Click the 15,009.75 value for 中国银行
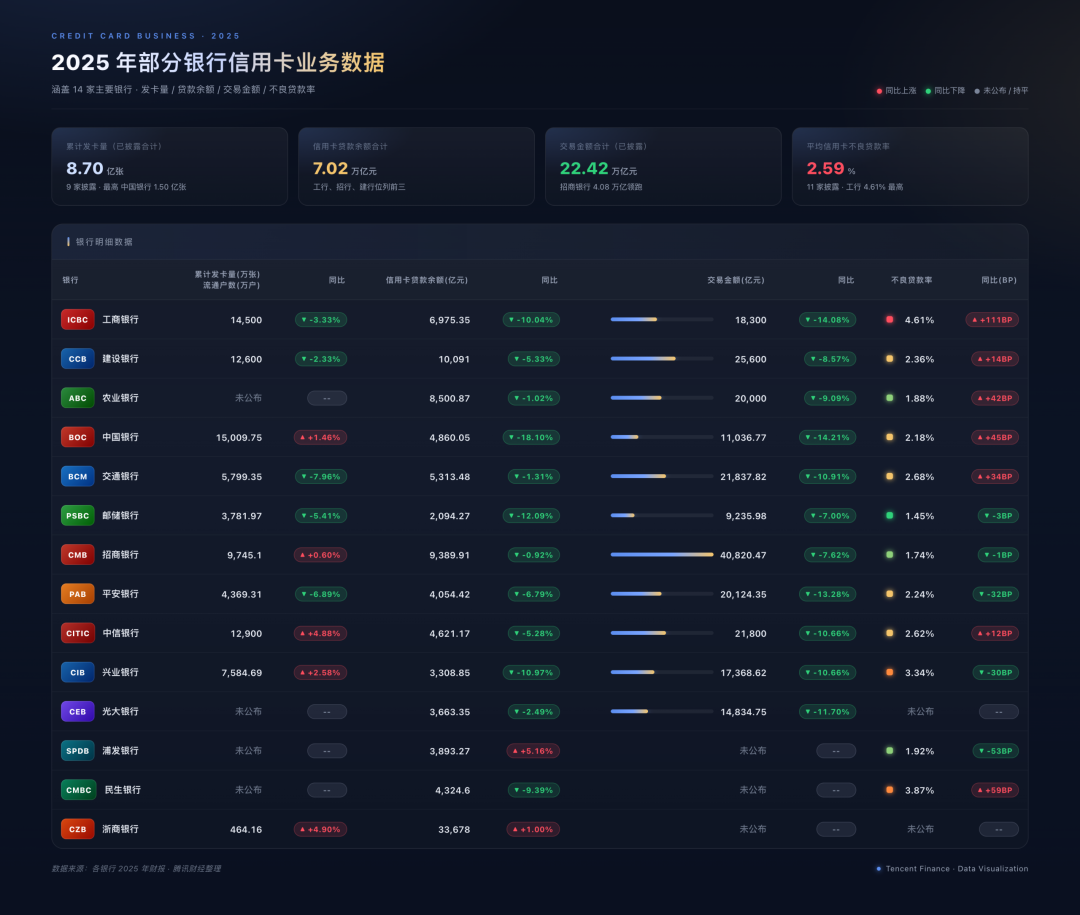 pyautogui.click(x=239, y=438)
